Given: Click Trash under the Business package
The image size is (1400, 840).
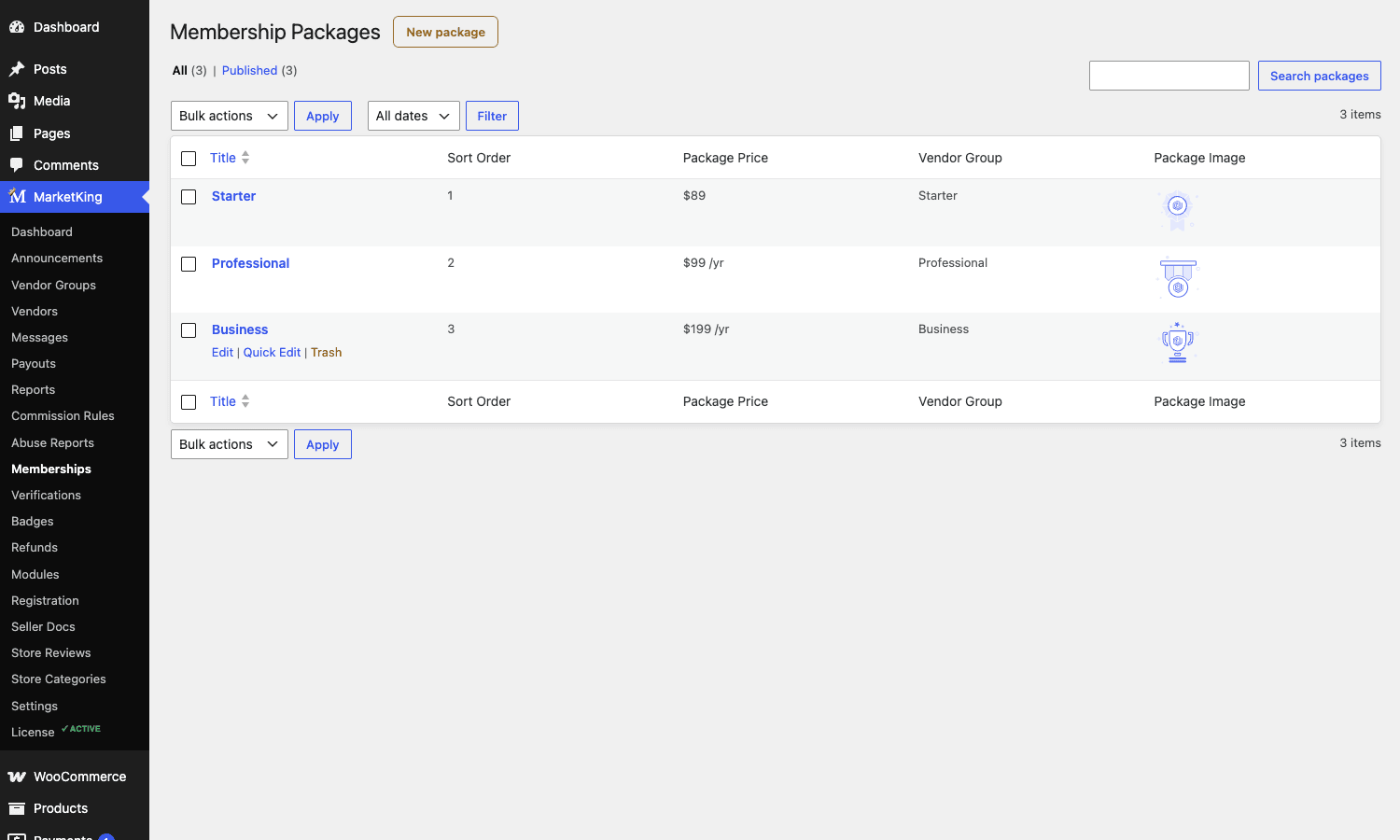Looking at the screenshot, I should (x=326, y=352).
